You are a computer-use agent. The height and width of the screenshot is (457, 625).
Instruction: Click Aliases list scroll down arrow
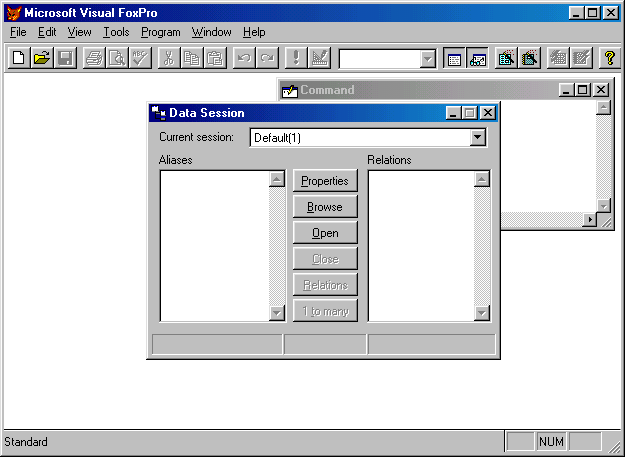tap(277, 313)
